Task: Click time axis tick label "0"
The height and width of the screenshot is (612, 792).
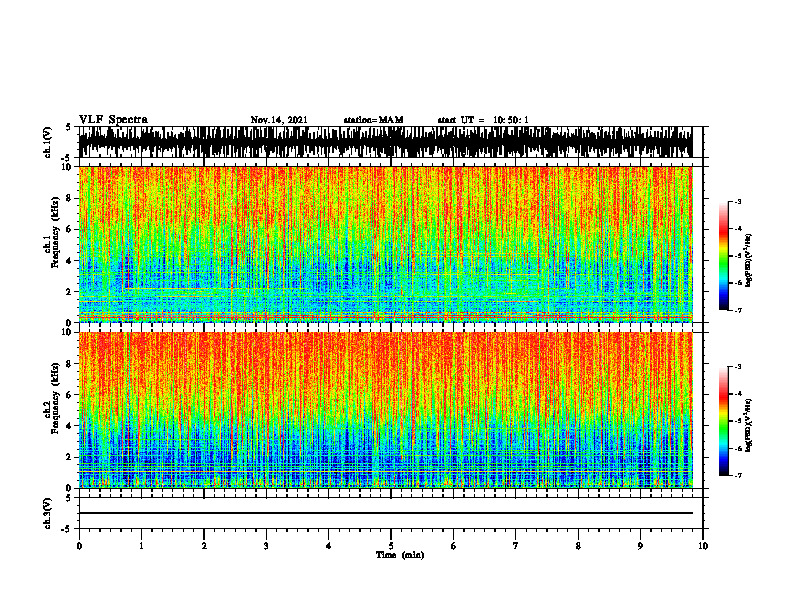Action: pos(79,546)
